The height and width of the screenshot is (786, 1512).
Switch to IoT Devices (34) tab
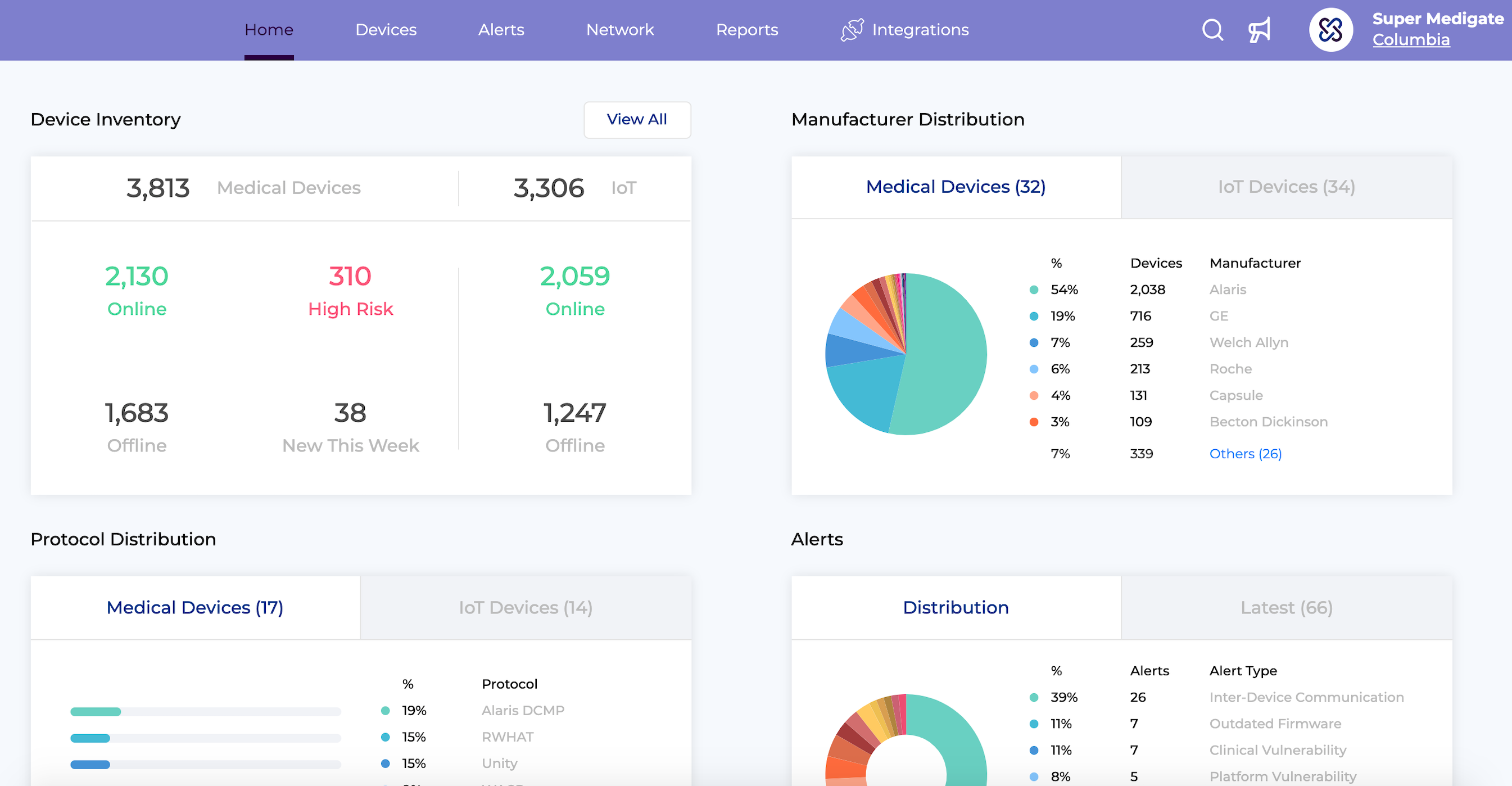point(1286,187)
